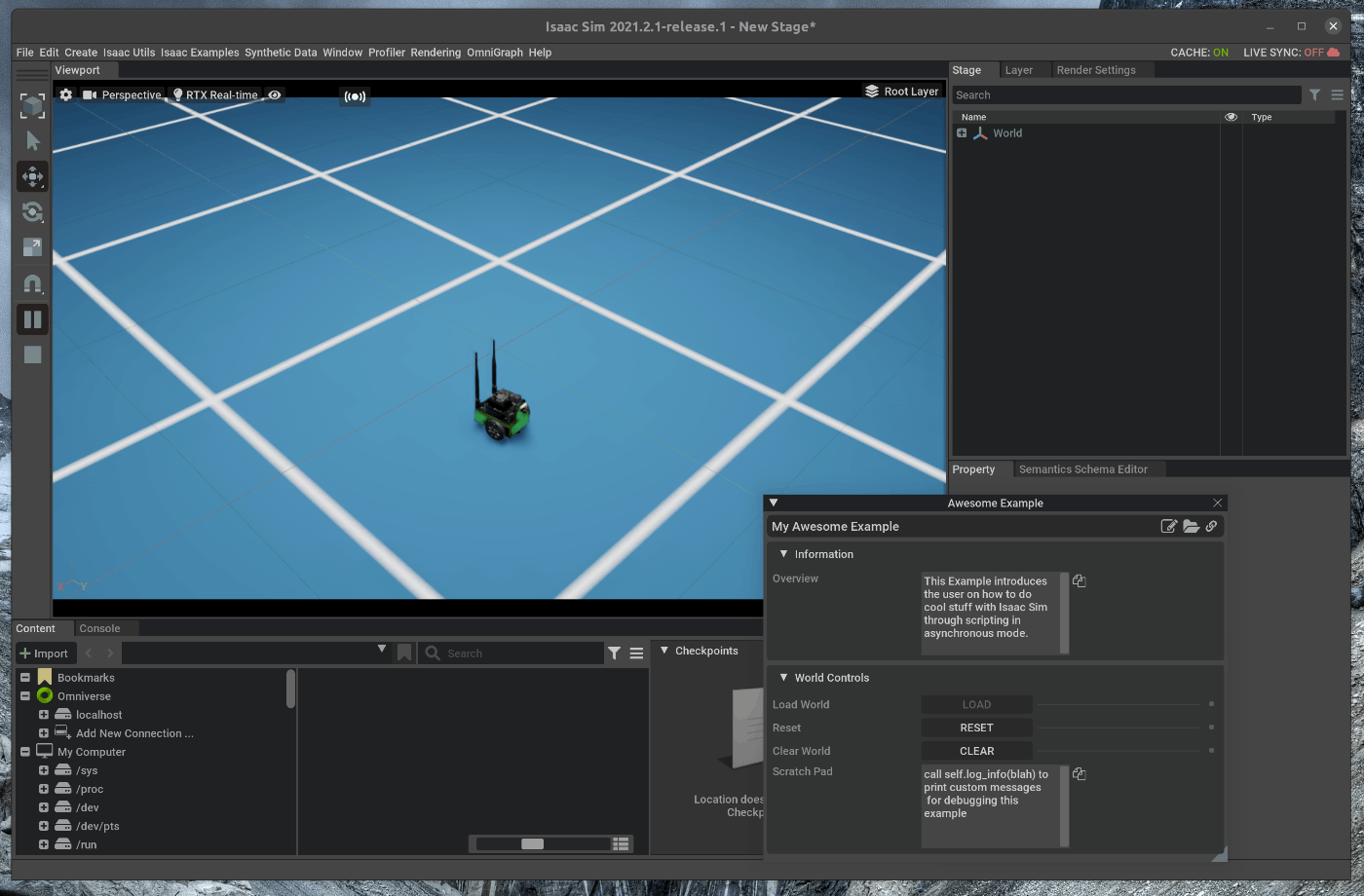1364x896 pixels.
Task: Pause the simulation
Action: coord(32,319)
